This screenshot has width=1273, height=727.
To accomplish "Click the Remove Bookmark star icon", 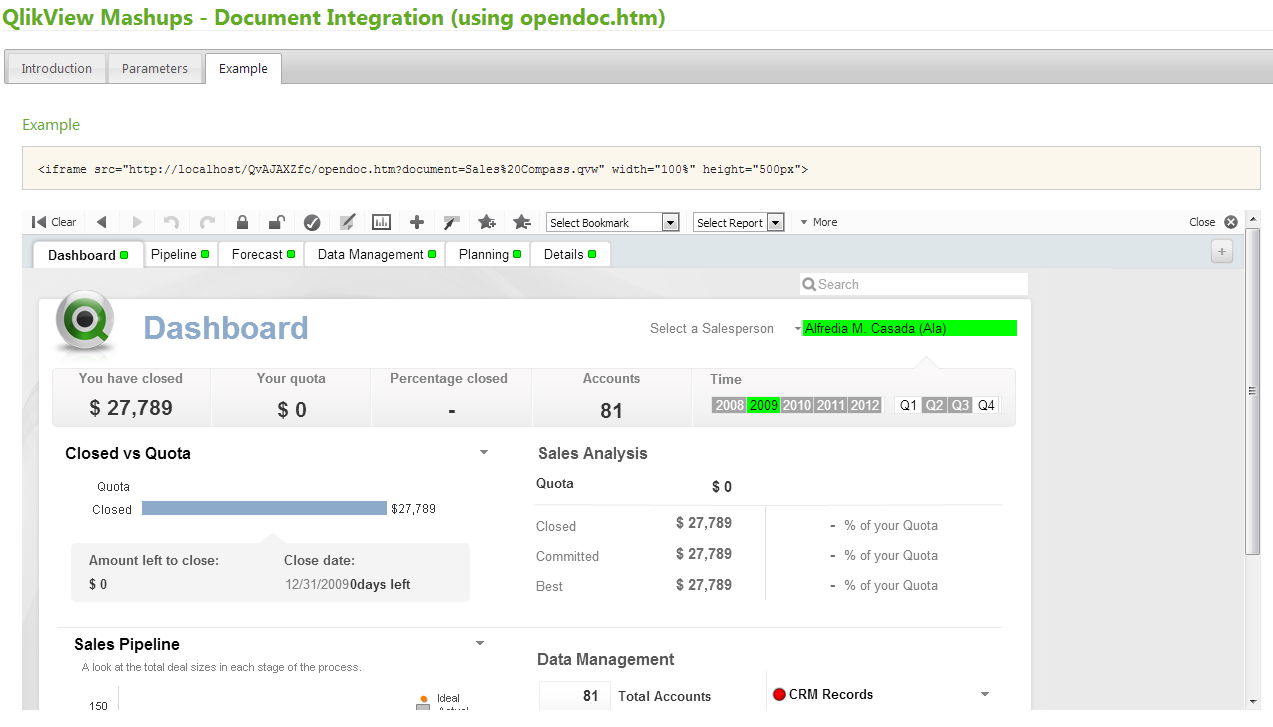I will point(521,222).
